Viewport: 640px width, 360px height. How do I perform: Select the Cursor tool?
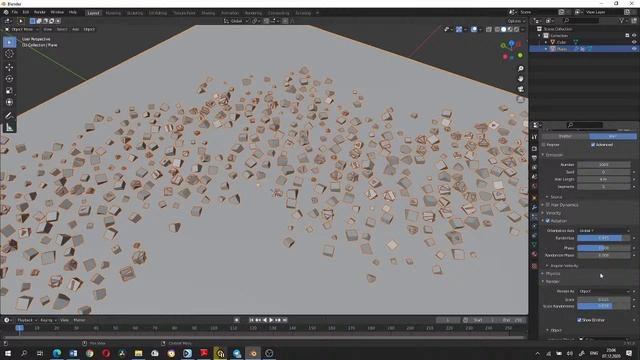pyautogui.click(x=9, y=54)
